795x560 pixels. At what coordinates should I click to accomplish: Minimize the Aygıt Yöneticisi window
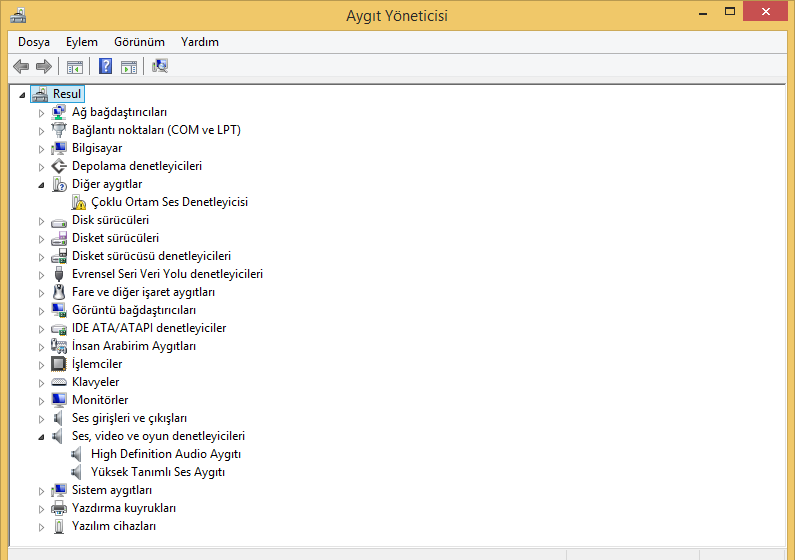(703, 12)
